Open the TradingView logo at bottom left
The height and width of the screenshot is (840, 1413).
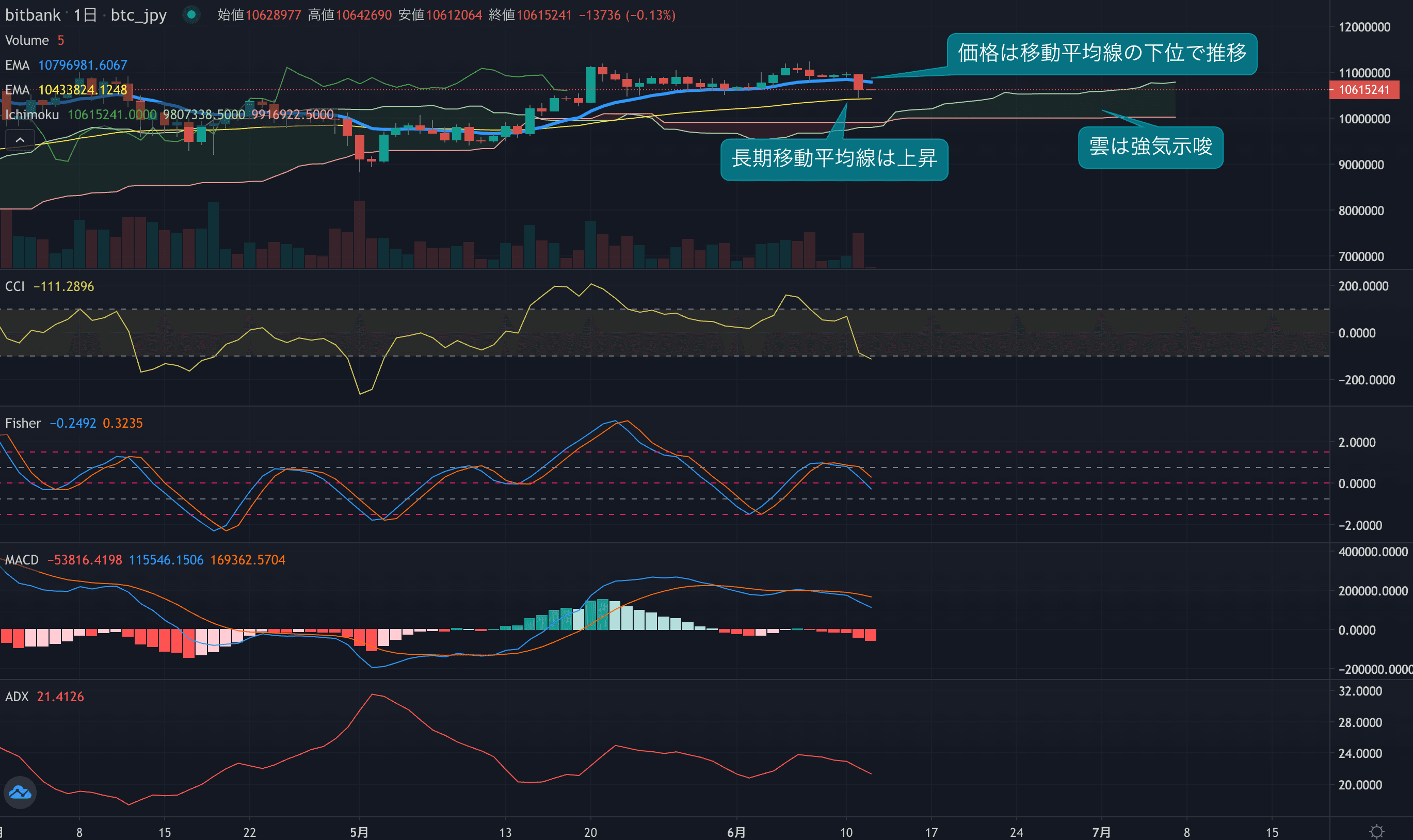coord(20,792)
